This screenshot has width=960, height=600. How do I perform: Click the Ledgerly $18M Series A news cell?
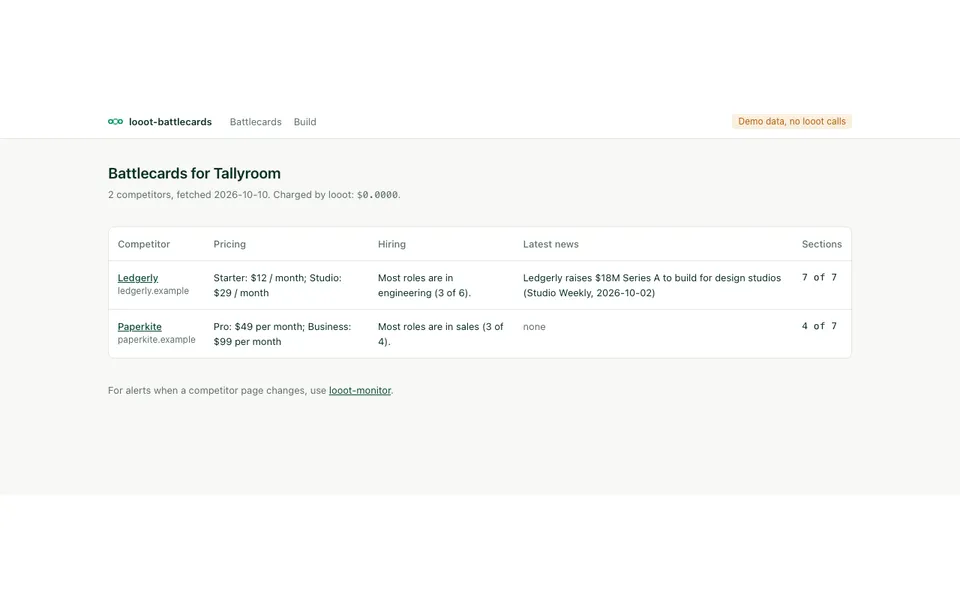pos(653,285)
